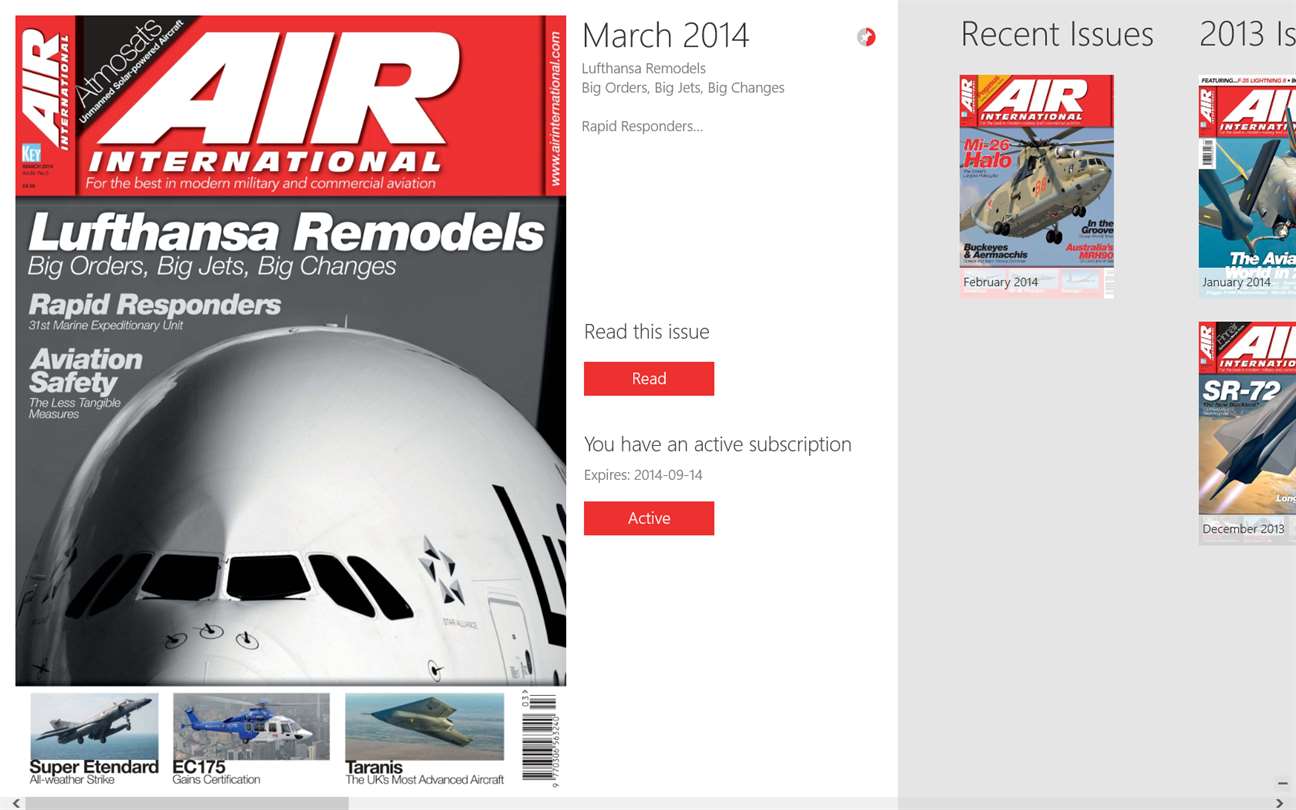Jump to the 2013 Issues section heading

pos(1247,35)
